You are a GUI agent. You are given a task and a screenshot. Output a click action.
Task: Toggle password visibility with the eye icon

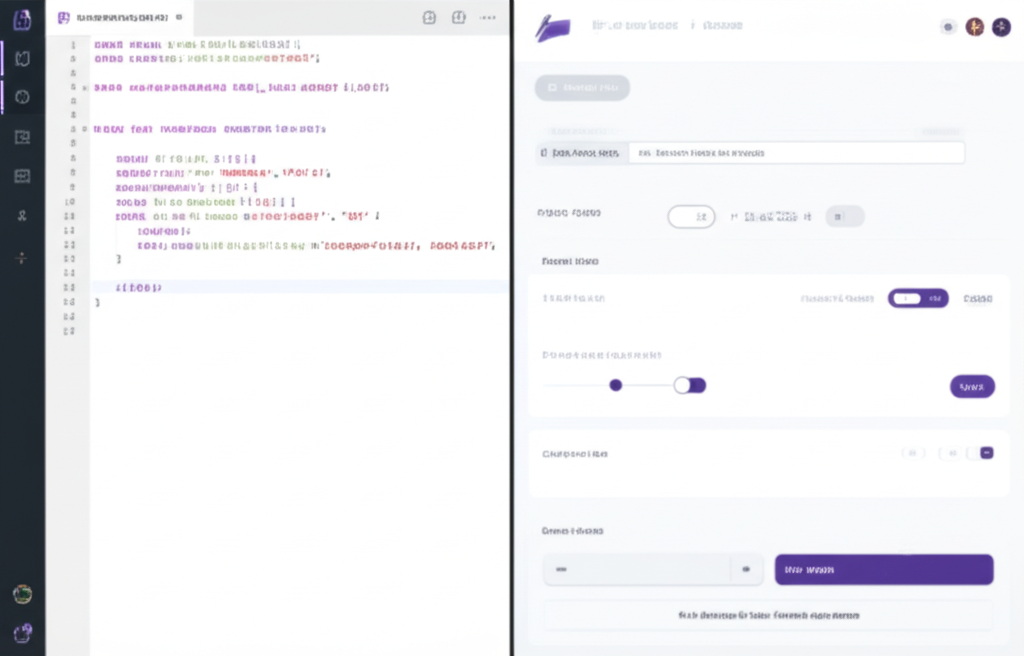746,569
